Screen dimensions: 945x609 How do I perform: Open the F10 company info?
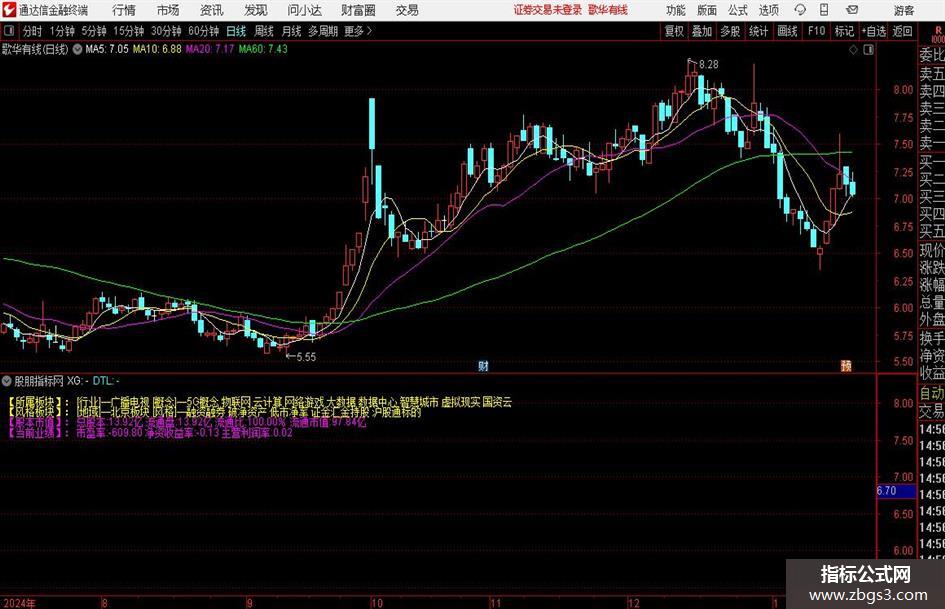click(x=817, y=31)
